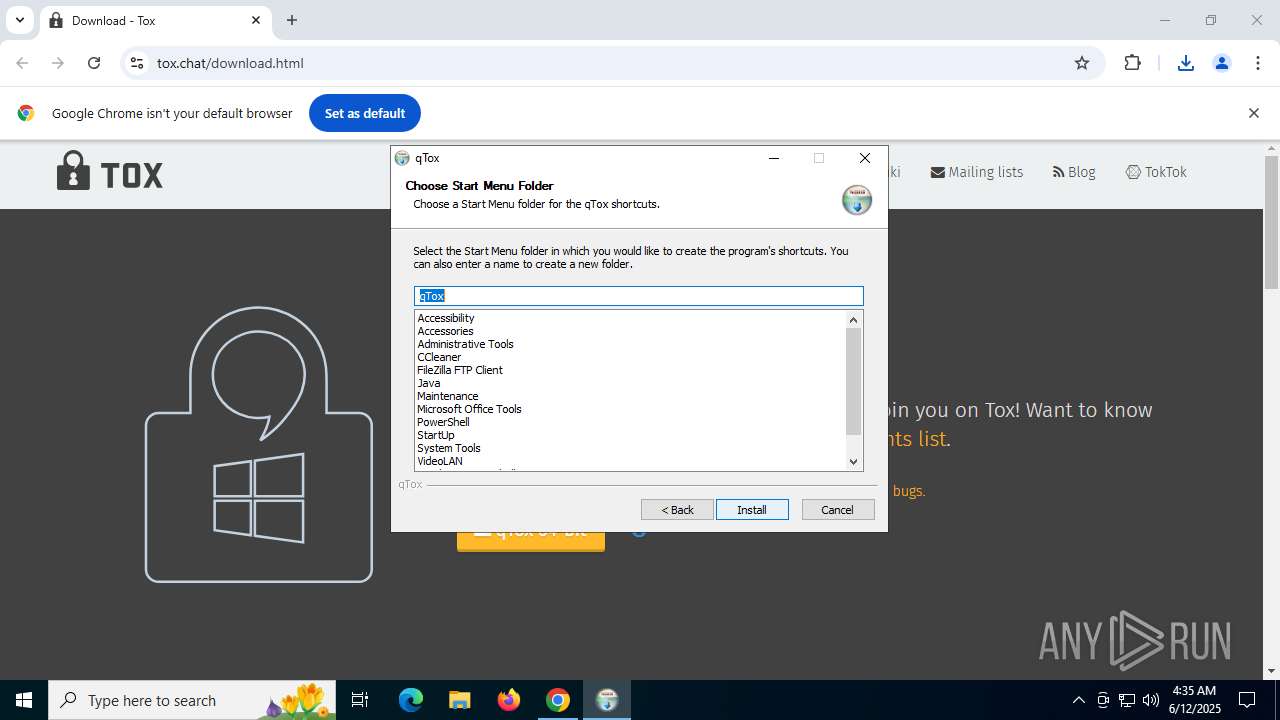Switch to qTox installer in taskbar

(607, 700)
